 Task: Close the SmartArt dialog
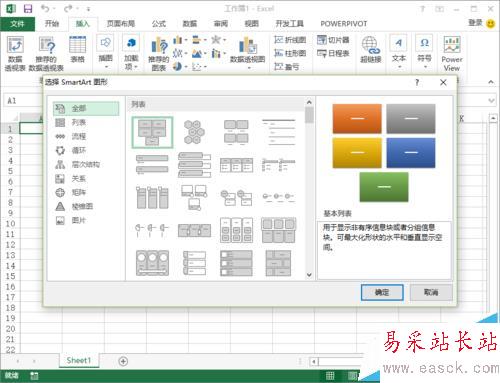443,82
